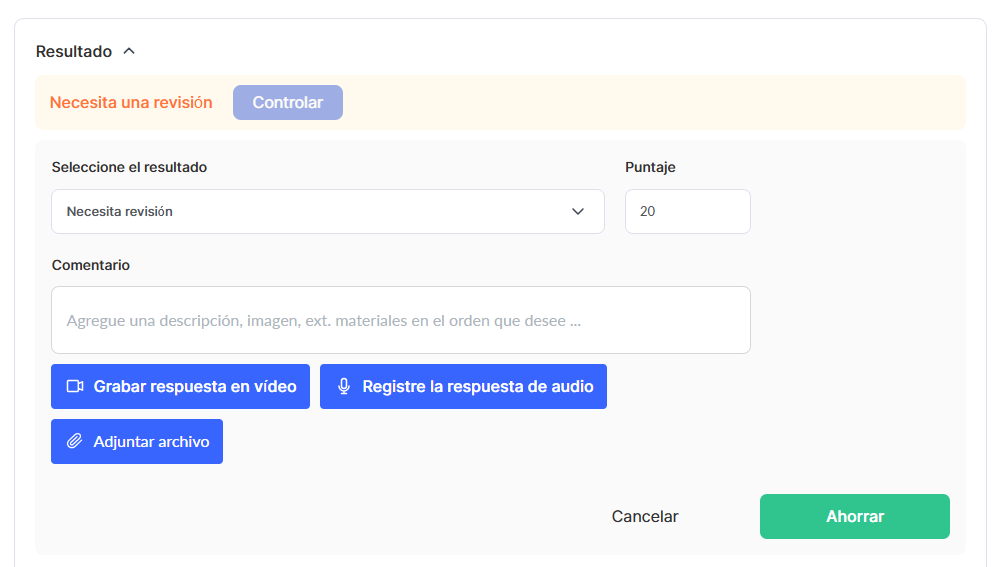Click the Seleccione el resultado label
1000x567 pixels.
(129, 168)
